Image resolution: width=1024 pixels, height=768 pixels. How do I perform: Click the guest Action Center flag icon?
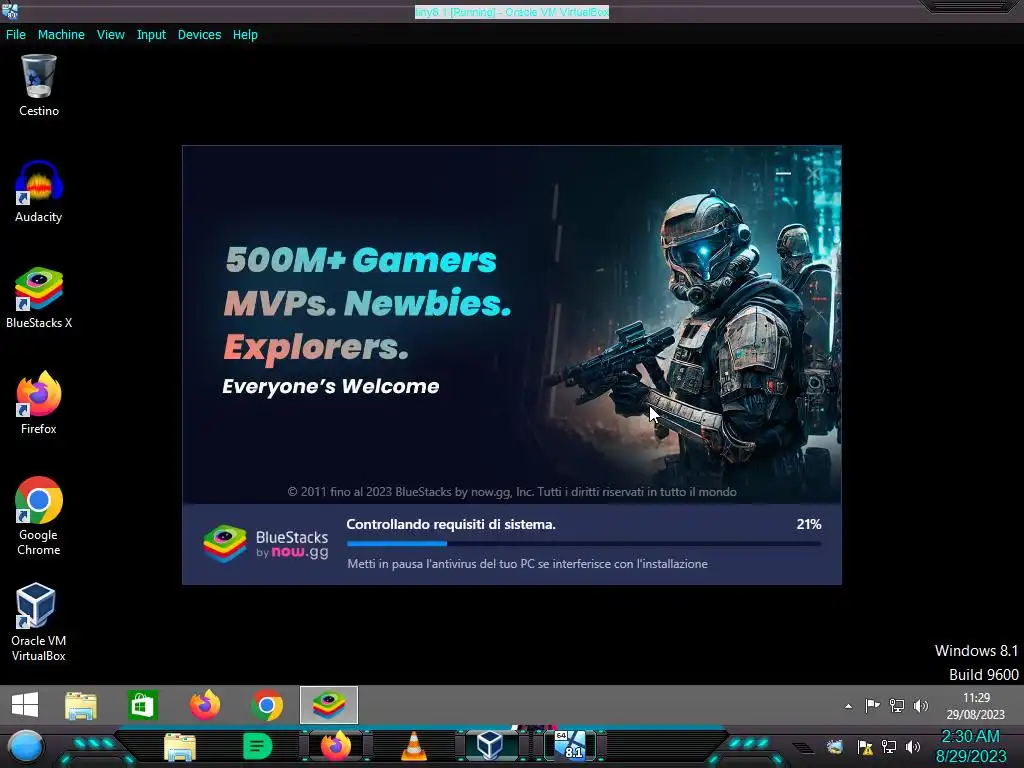[x=872, y=705]
